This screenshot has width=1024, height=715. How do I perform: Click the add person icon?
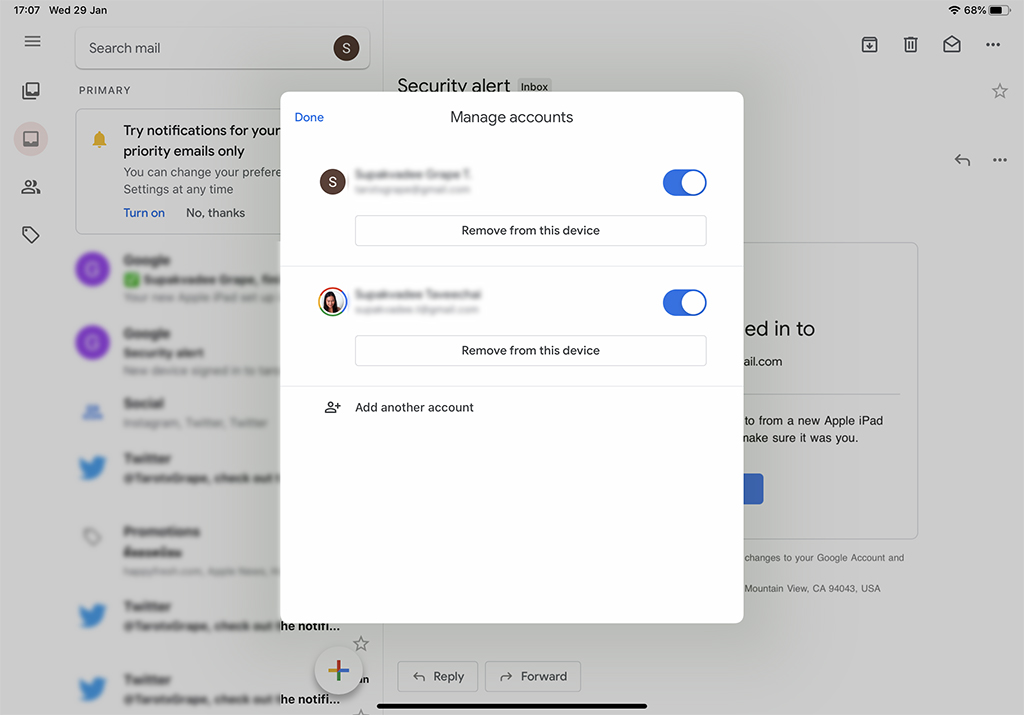pyautogui.click(x=332, y=407)
